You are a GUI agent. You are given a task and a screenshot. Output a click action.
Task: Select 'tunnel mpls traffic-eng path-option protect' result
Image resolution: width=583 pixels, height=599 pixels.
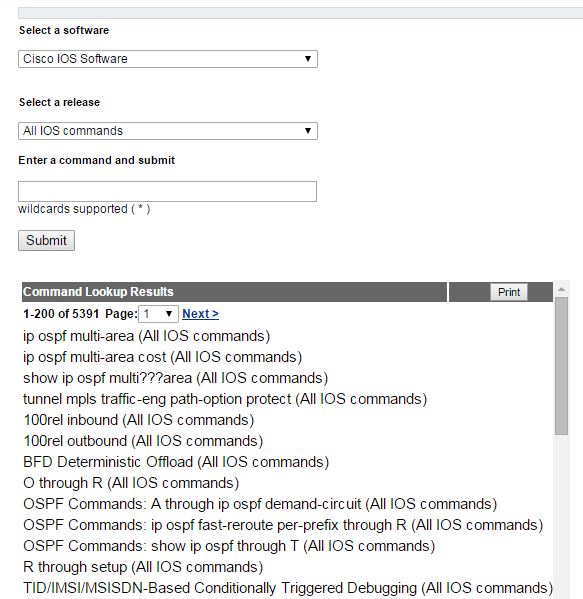225,399
